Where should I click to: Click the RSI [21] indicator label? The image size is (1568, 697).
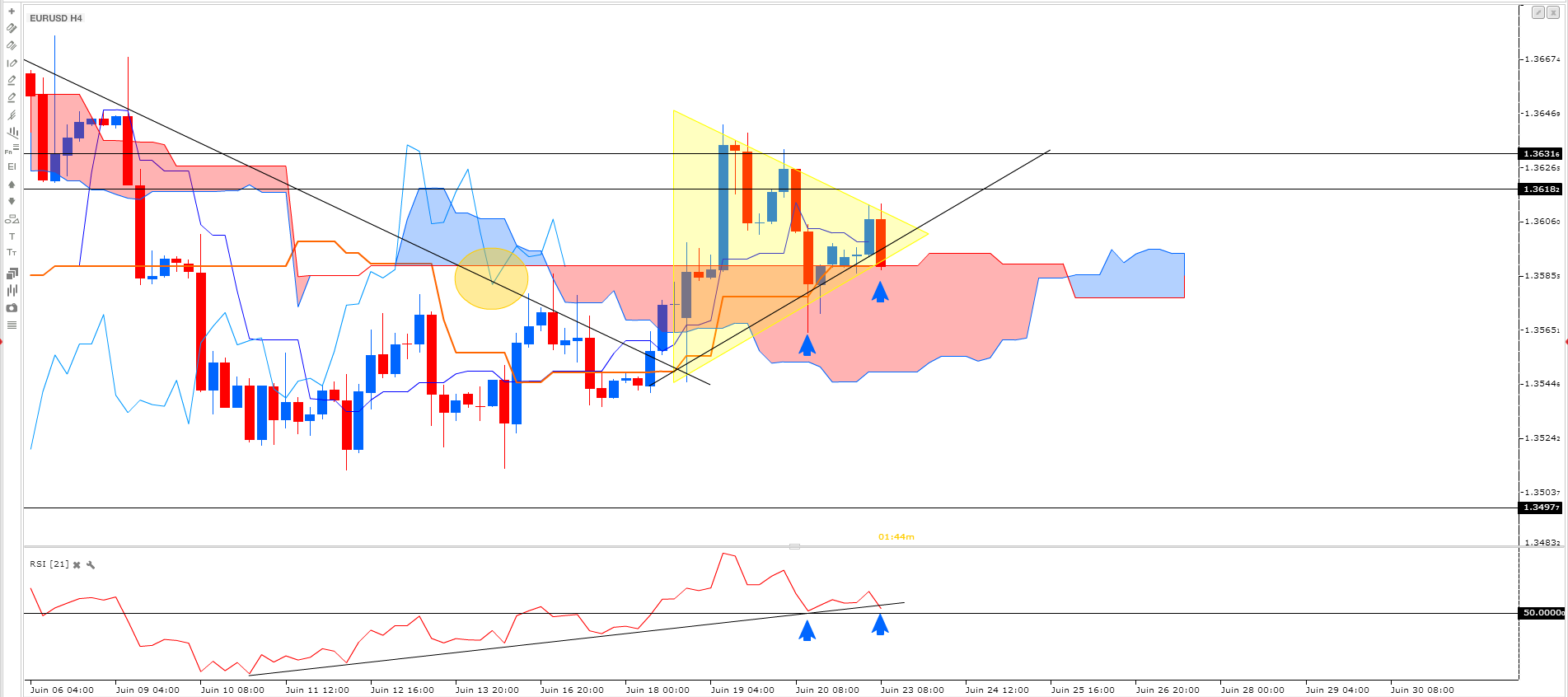click(x=49, y=564)
